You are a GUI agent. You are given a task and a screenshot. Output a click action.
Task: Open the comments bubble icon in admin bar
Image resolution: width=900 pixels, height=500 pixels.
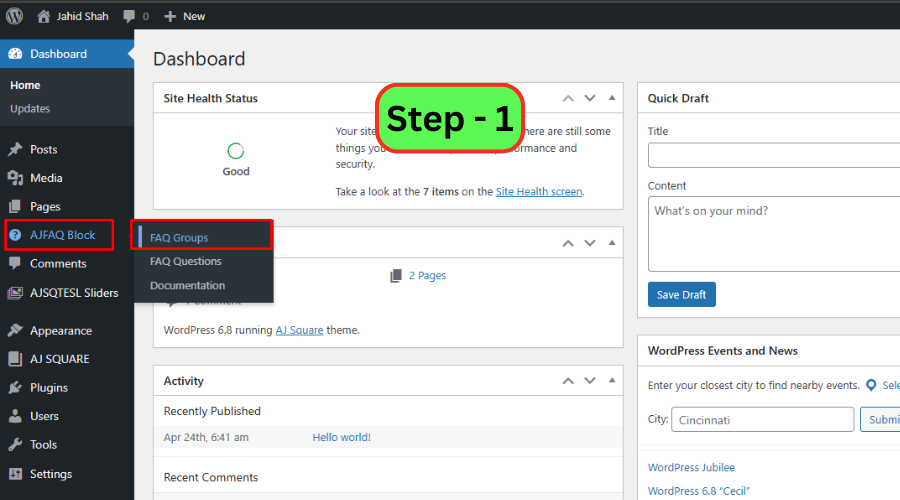129,16
